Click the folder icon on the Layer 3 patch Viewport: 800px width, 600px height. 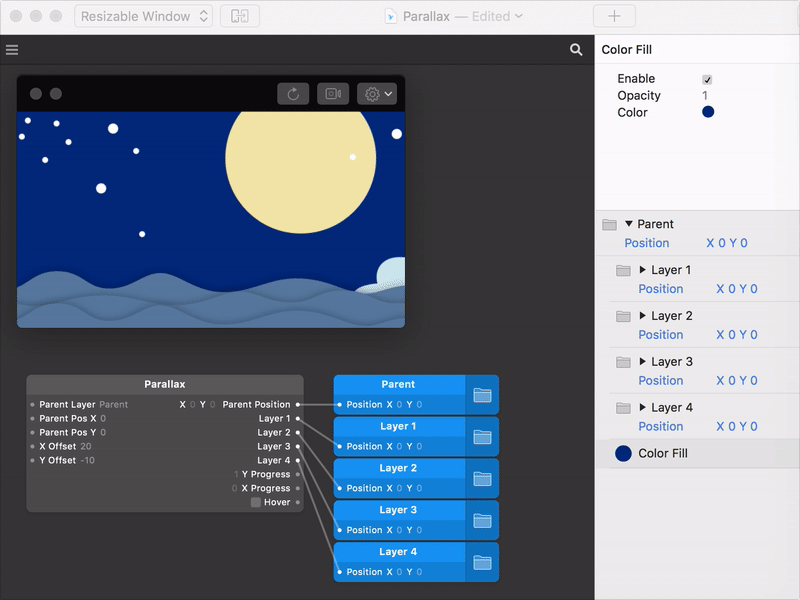(x=482, y=517)
